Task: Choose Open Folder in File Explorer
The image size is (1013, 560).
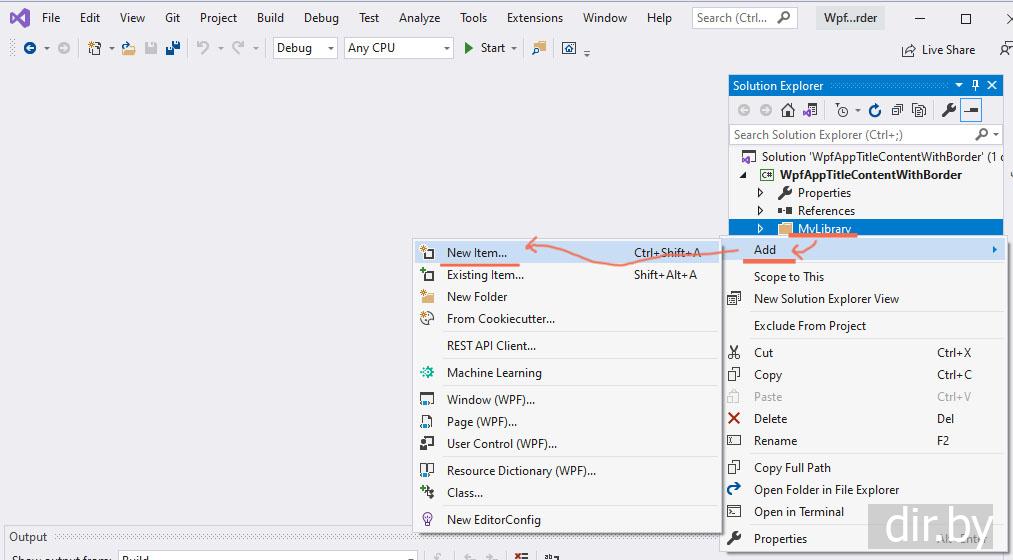Action: coord(826,490)
